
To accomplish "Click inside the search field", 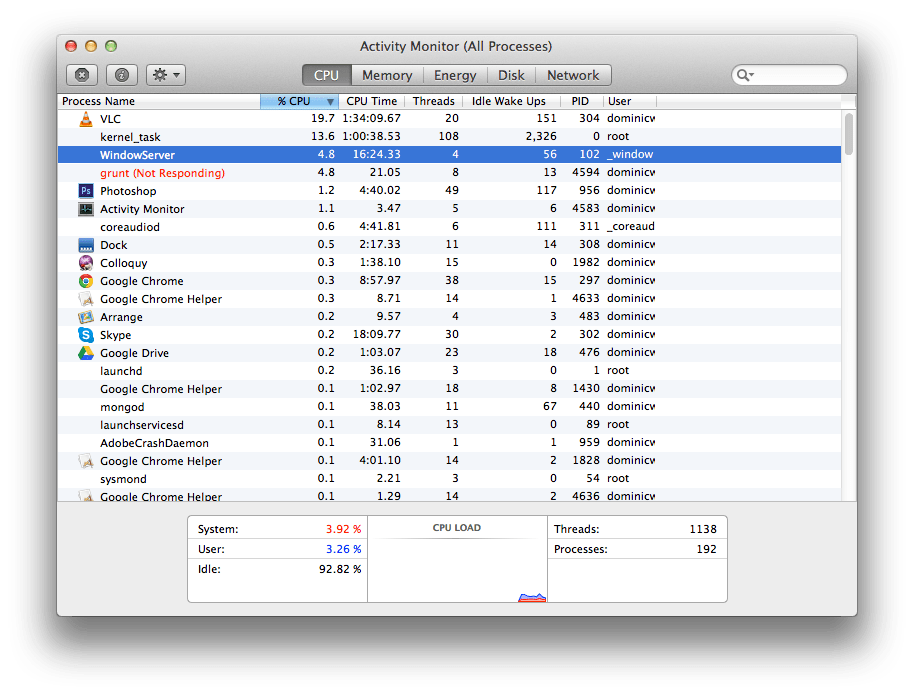I will click(800, 75).
